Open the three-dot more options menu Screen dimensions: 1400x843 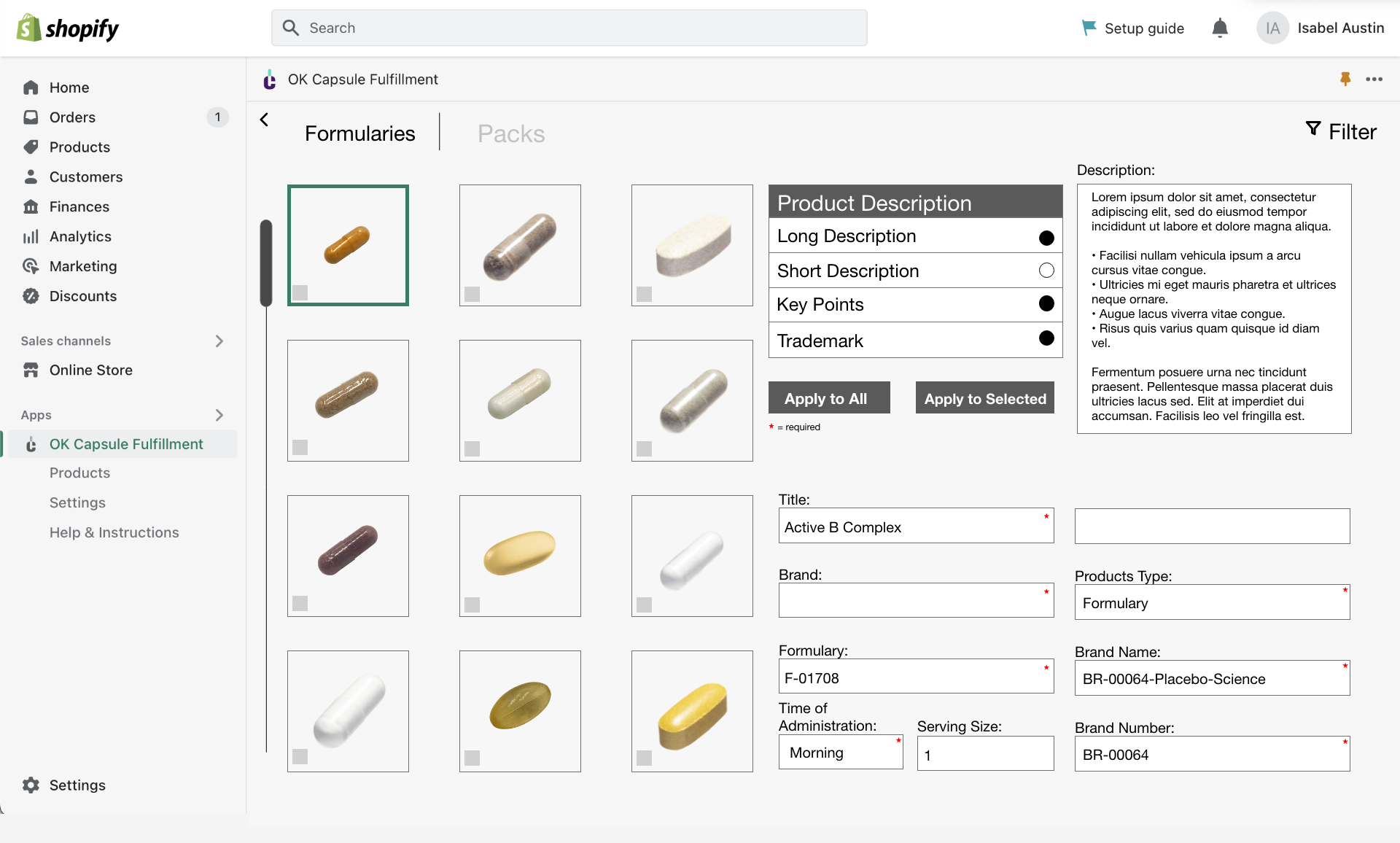click(1374, 79)
